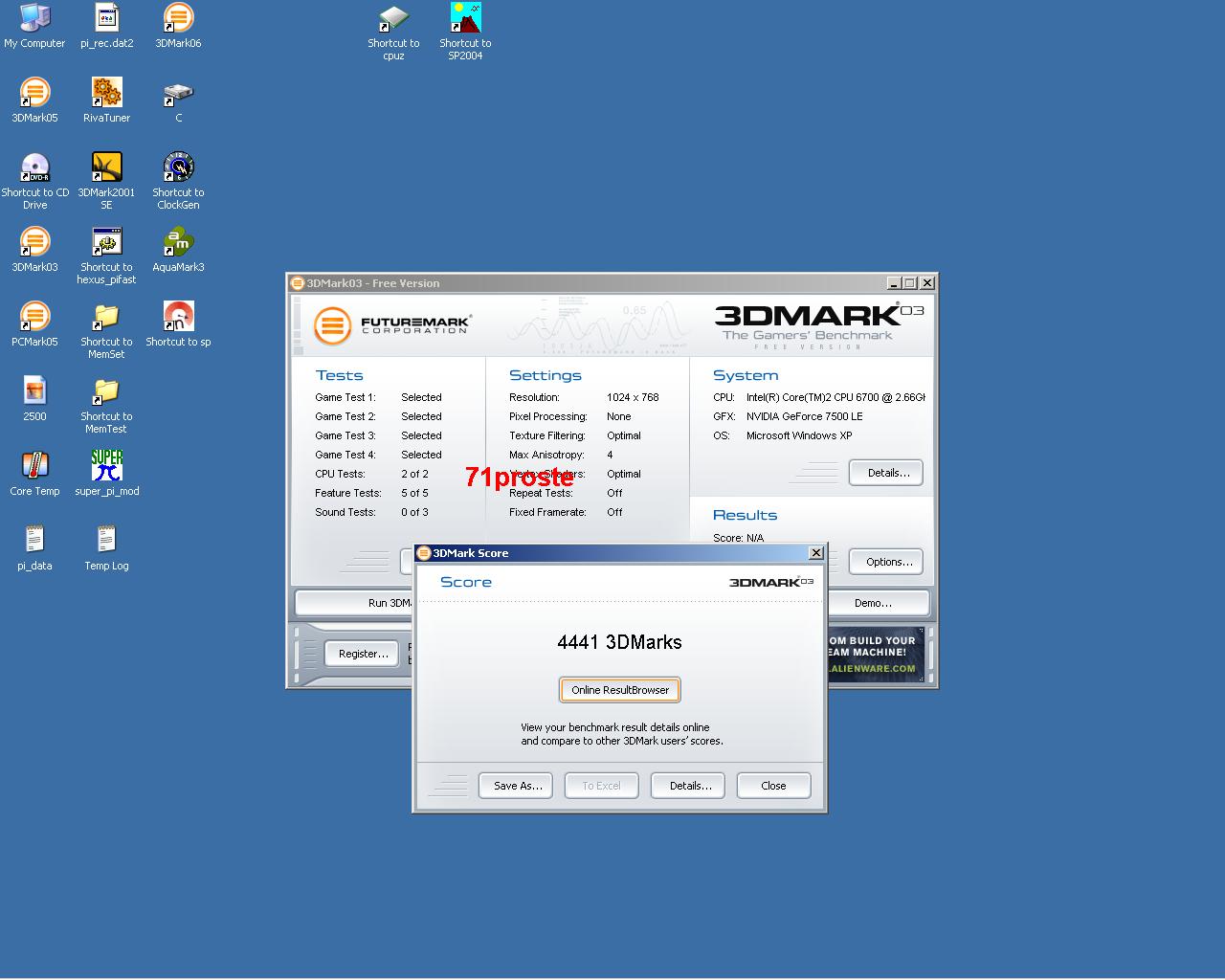Click the 'NVIDIA GeForce 7500 LE' text

pos(805,416)
